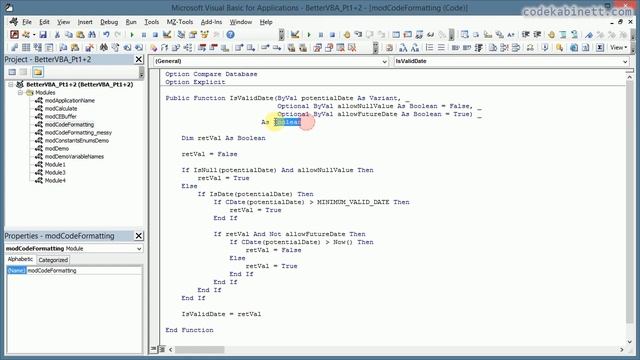Open Properties Window via toolbar icon
This screenshot has height=360, width=640.
point(193,35)
